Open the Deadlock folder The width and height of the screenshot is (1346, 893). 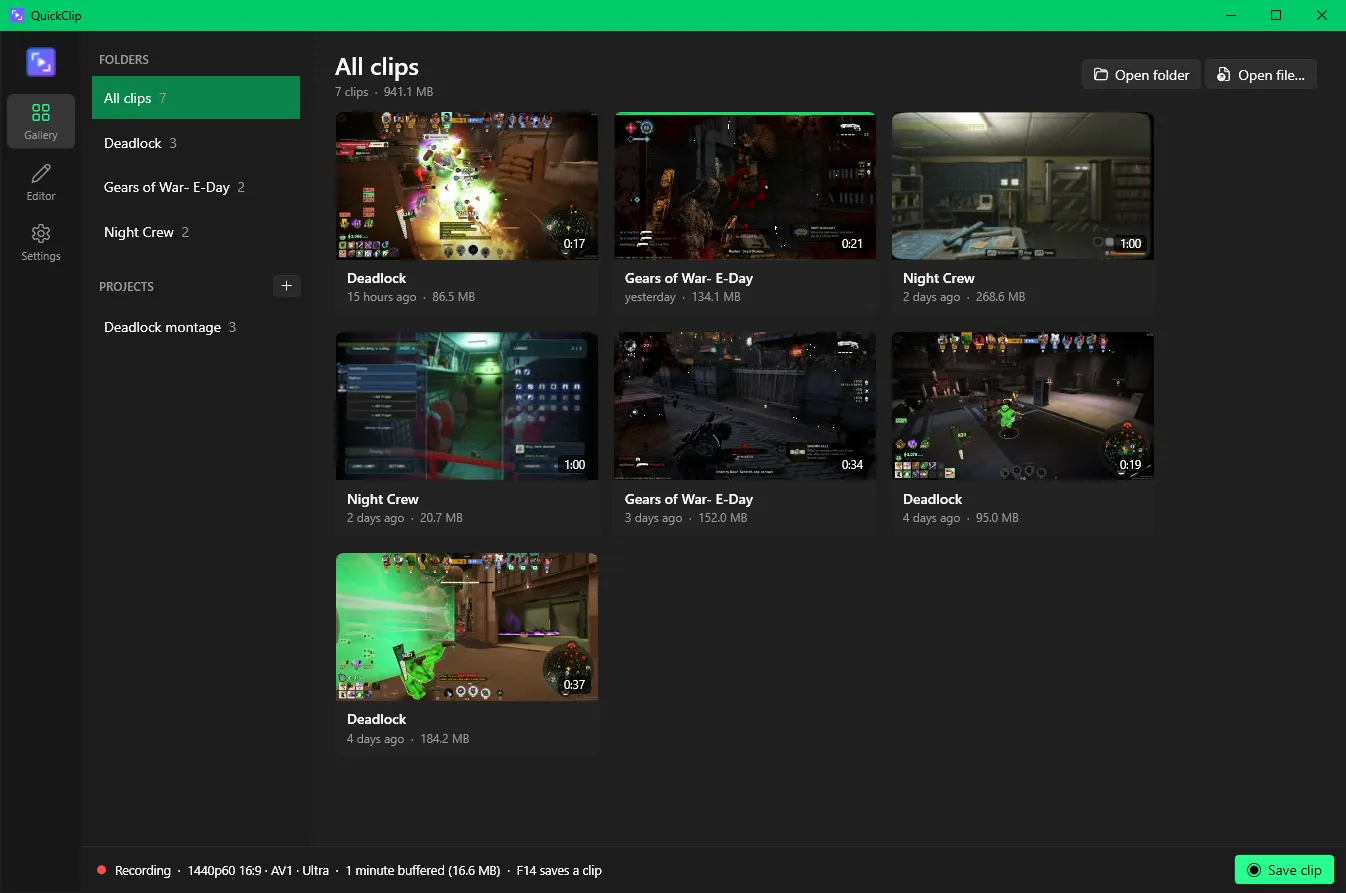(x=196, y=143)
